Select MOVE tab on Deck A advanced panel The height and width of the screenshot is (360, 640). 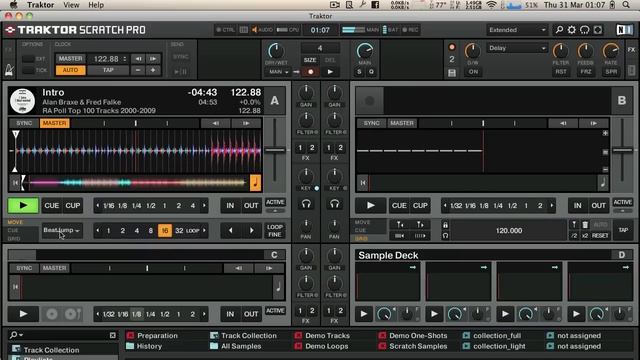point(15,222)
